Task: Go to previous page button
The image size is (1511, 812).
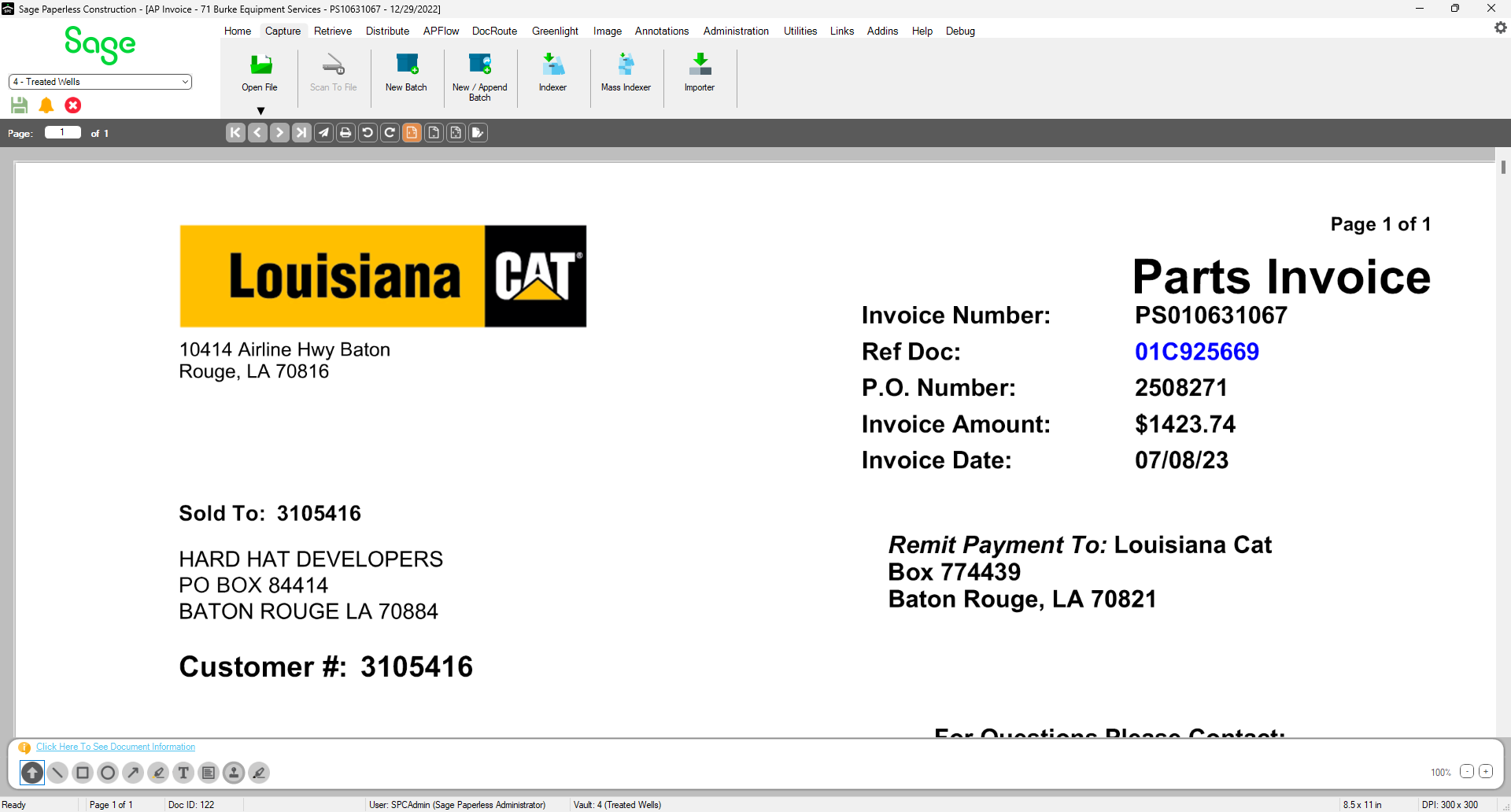Action: coord(257,133)
